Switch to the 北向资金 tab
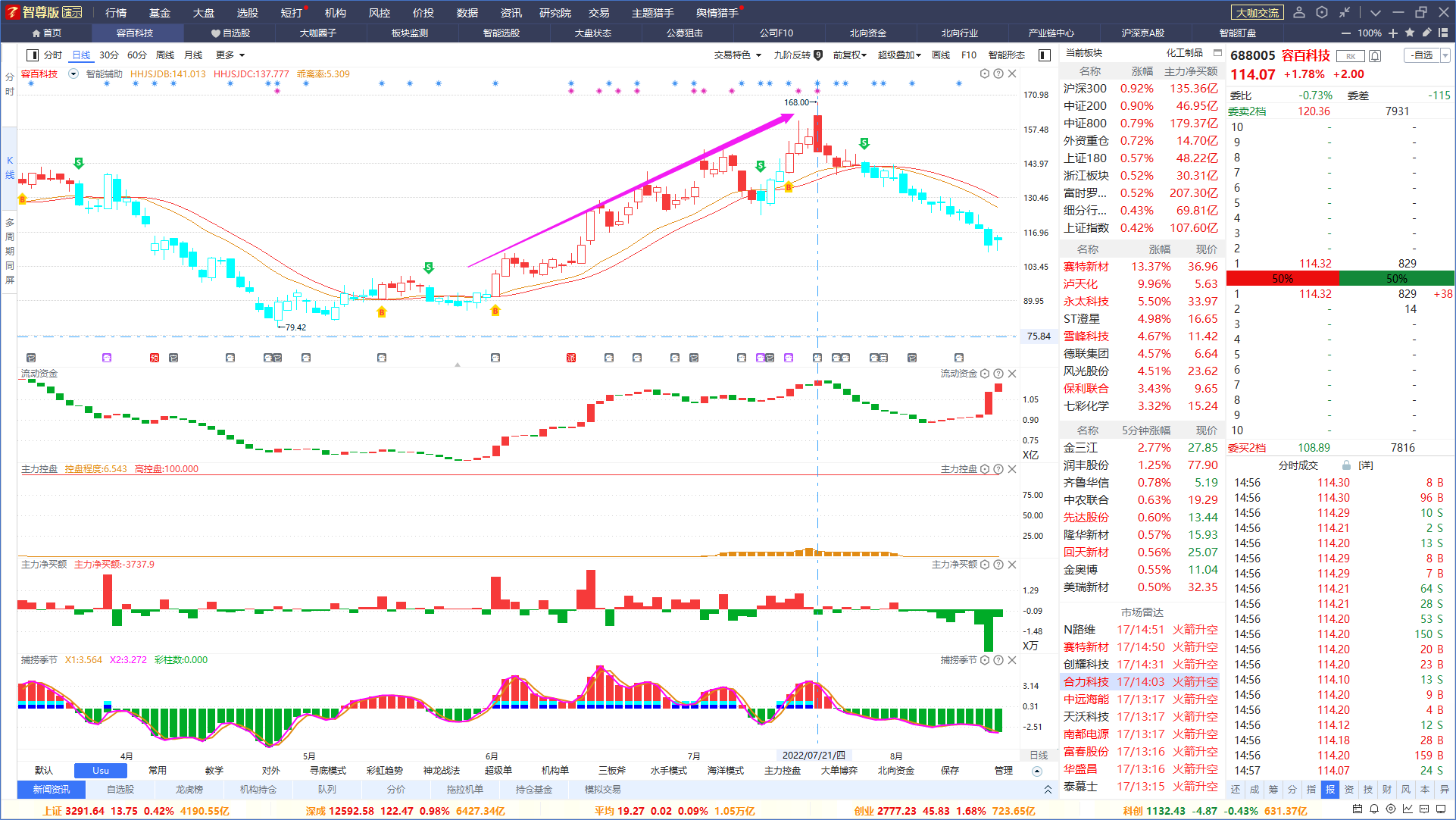 [868, 33]
